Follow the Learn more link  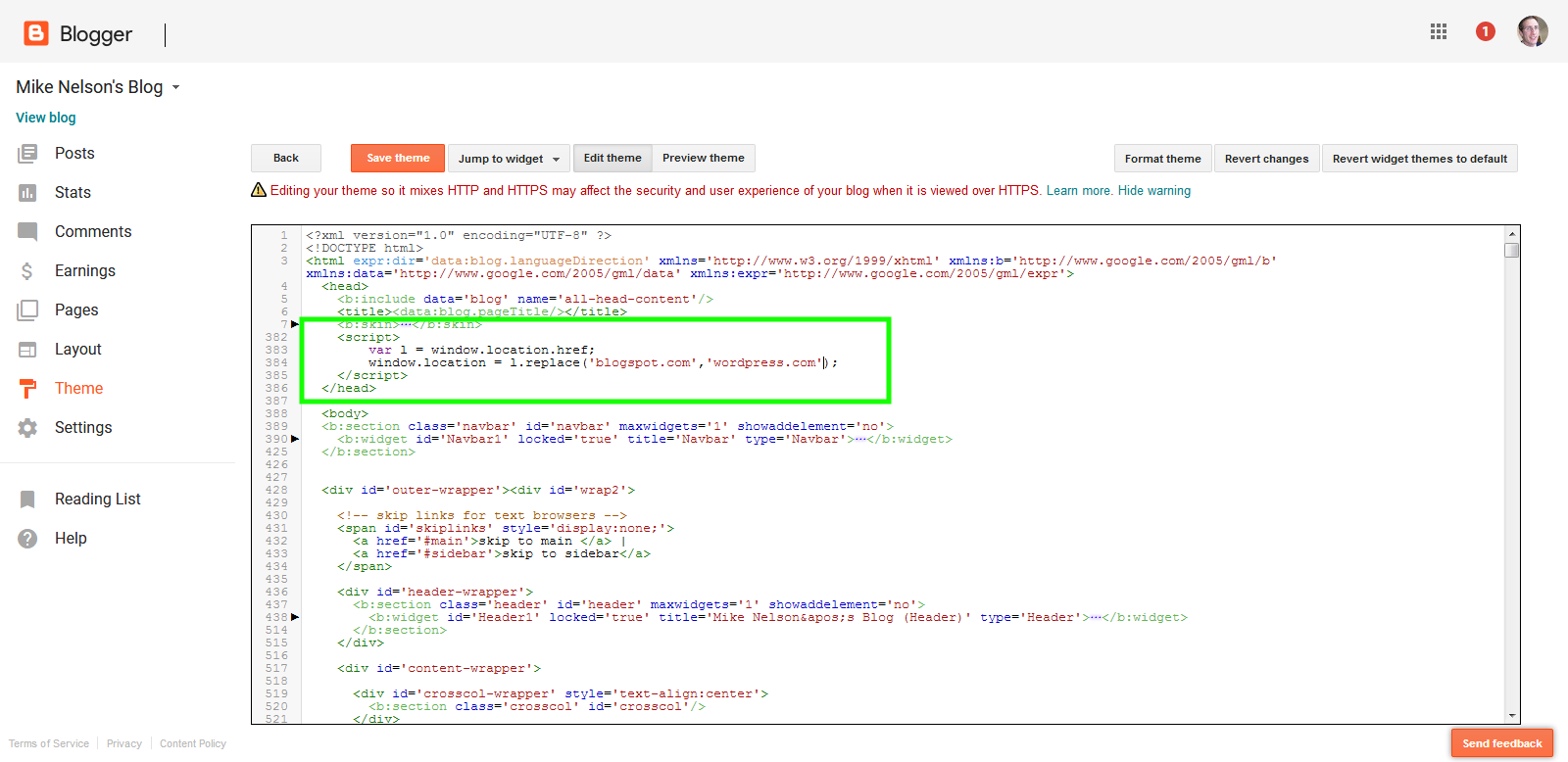(1079, 191)
